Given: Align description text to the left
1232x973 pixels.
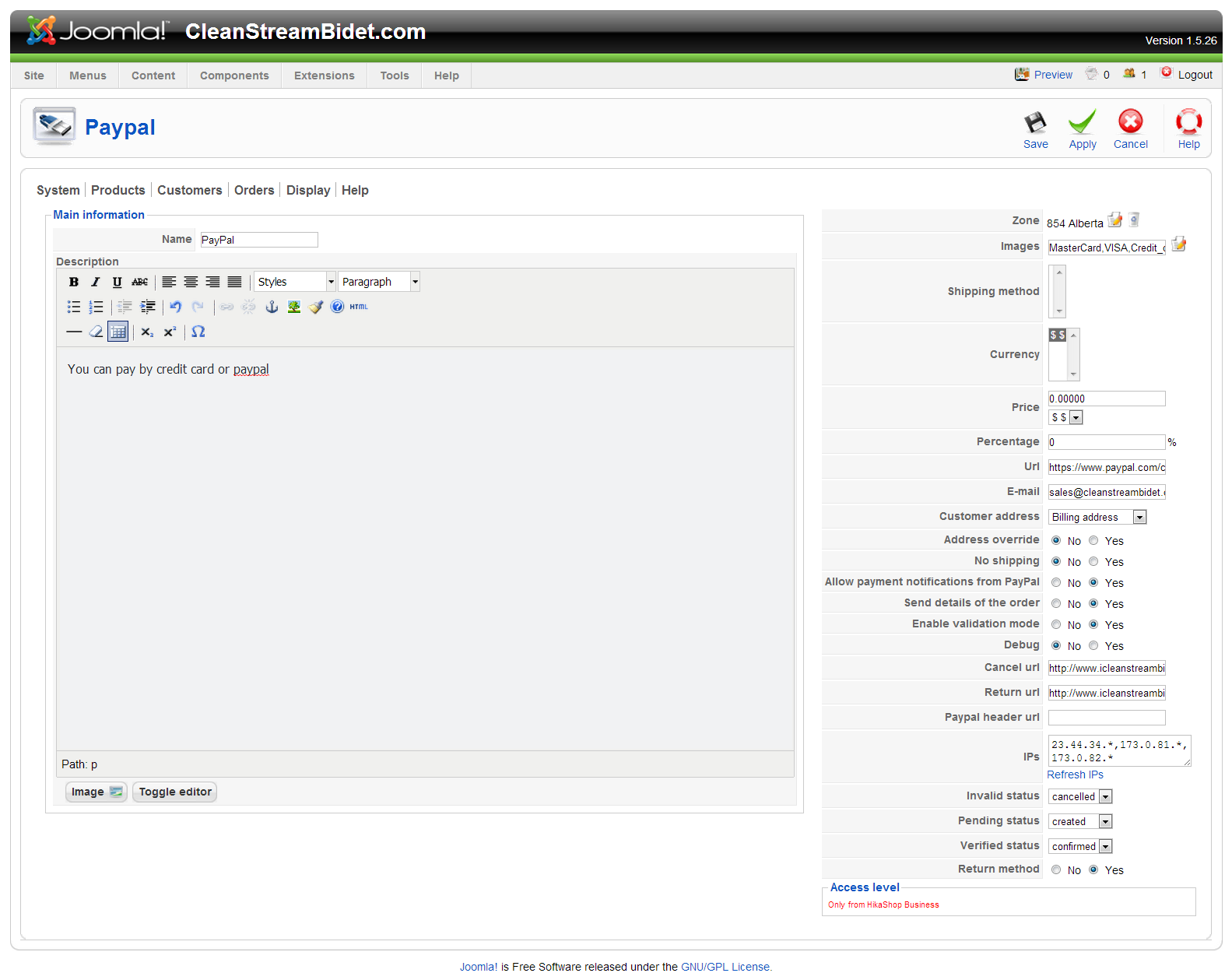Looking at the screenshot, I should pyautogui.click(x=169, y=282).
